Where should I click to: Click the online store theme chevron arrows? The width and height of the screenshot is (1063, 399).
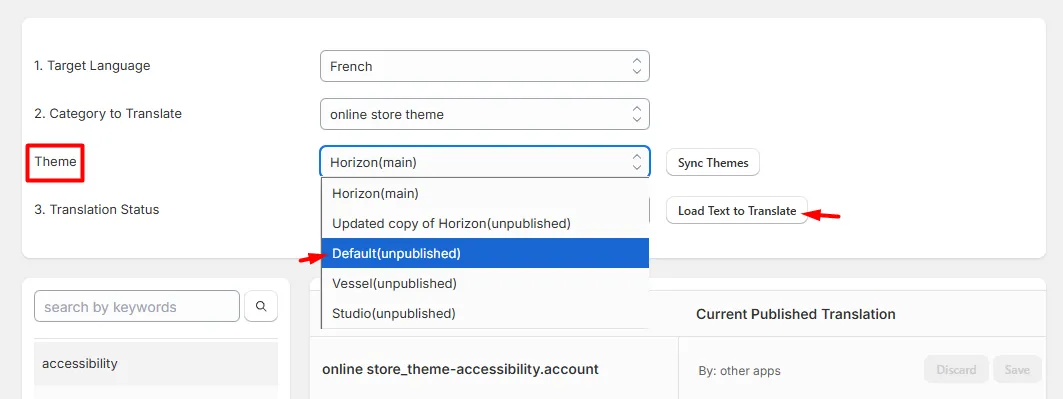pos(636,114)
